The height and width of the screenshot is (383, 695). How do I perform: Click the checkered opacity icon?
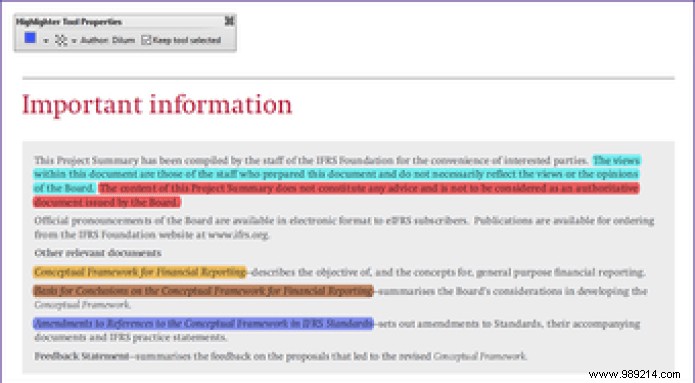click(61, 40)
